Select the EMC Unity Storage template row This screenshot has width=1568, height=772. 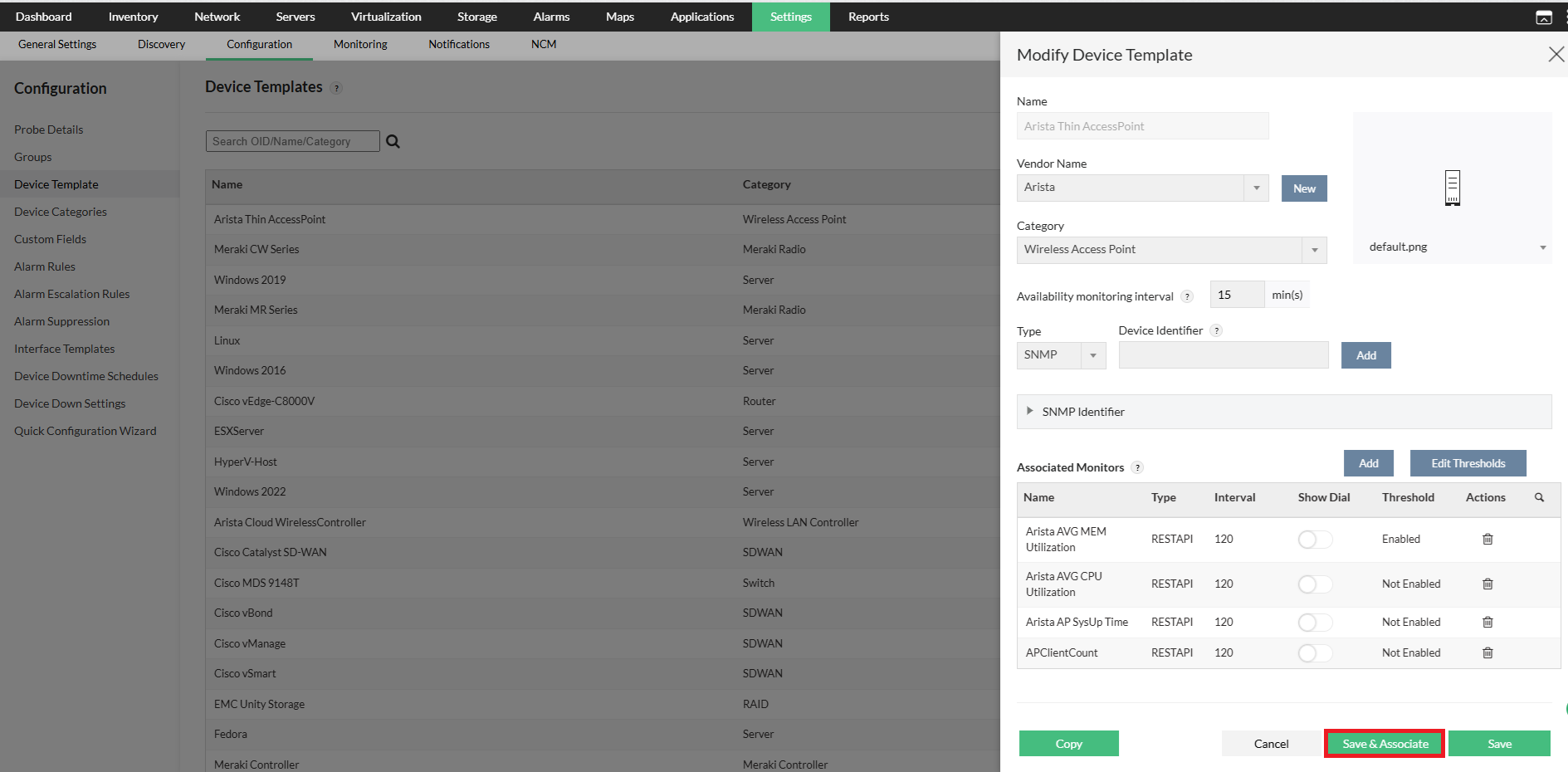603,704
